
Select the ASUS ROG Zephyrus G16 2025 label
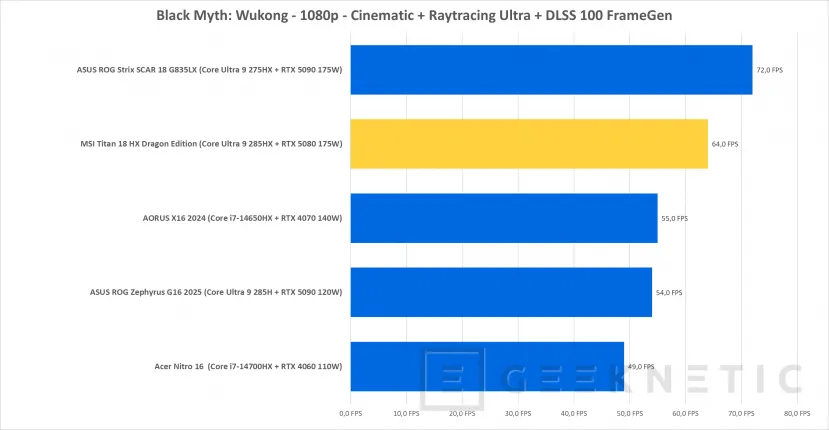point(216,292)
